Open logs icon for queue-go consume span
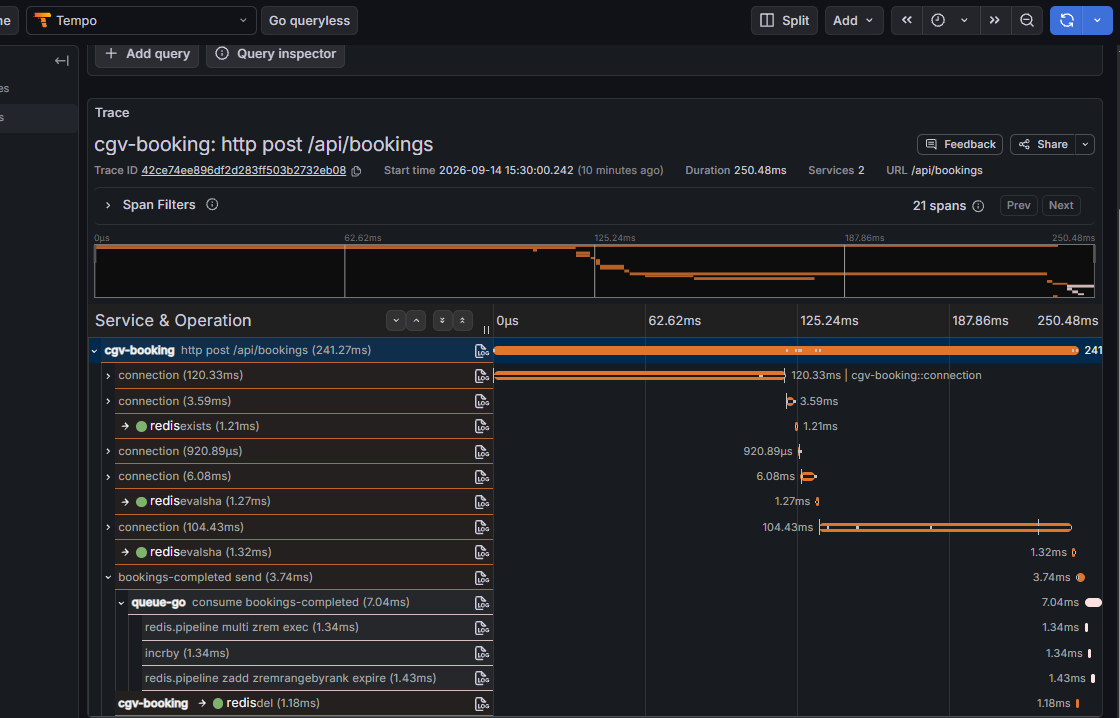 click(x=482, y=603)
